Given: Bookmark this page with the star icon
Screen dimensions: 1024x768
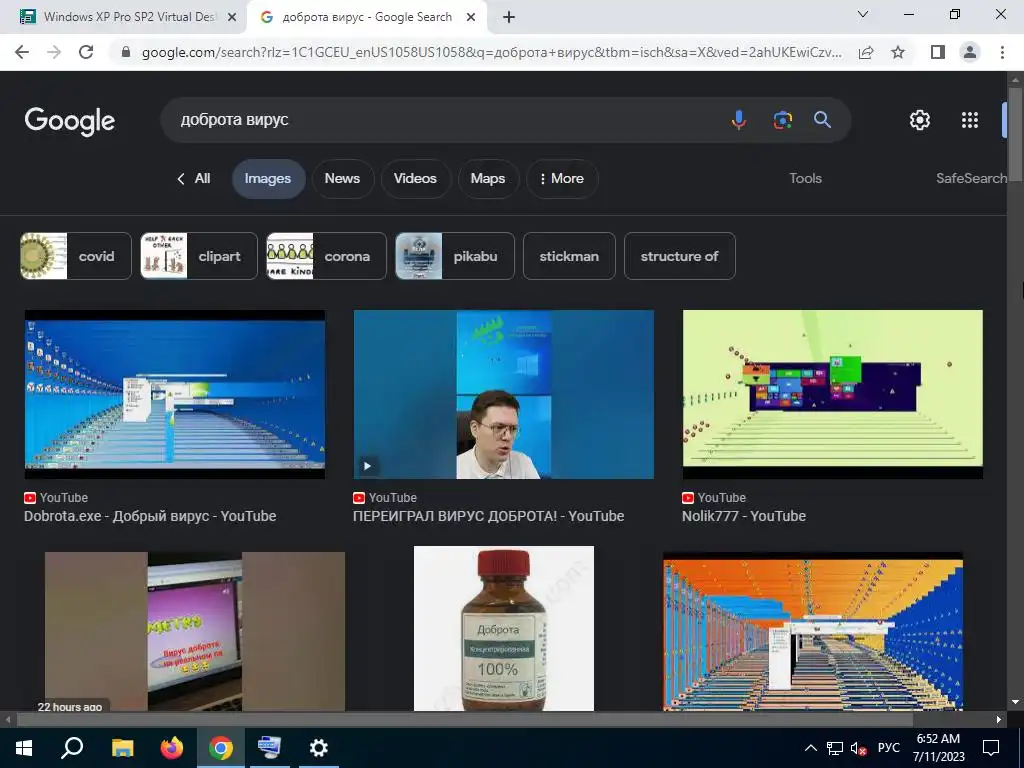Looking at the screenshot, I should [x=899, y=52].
